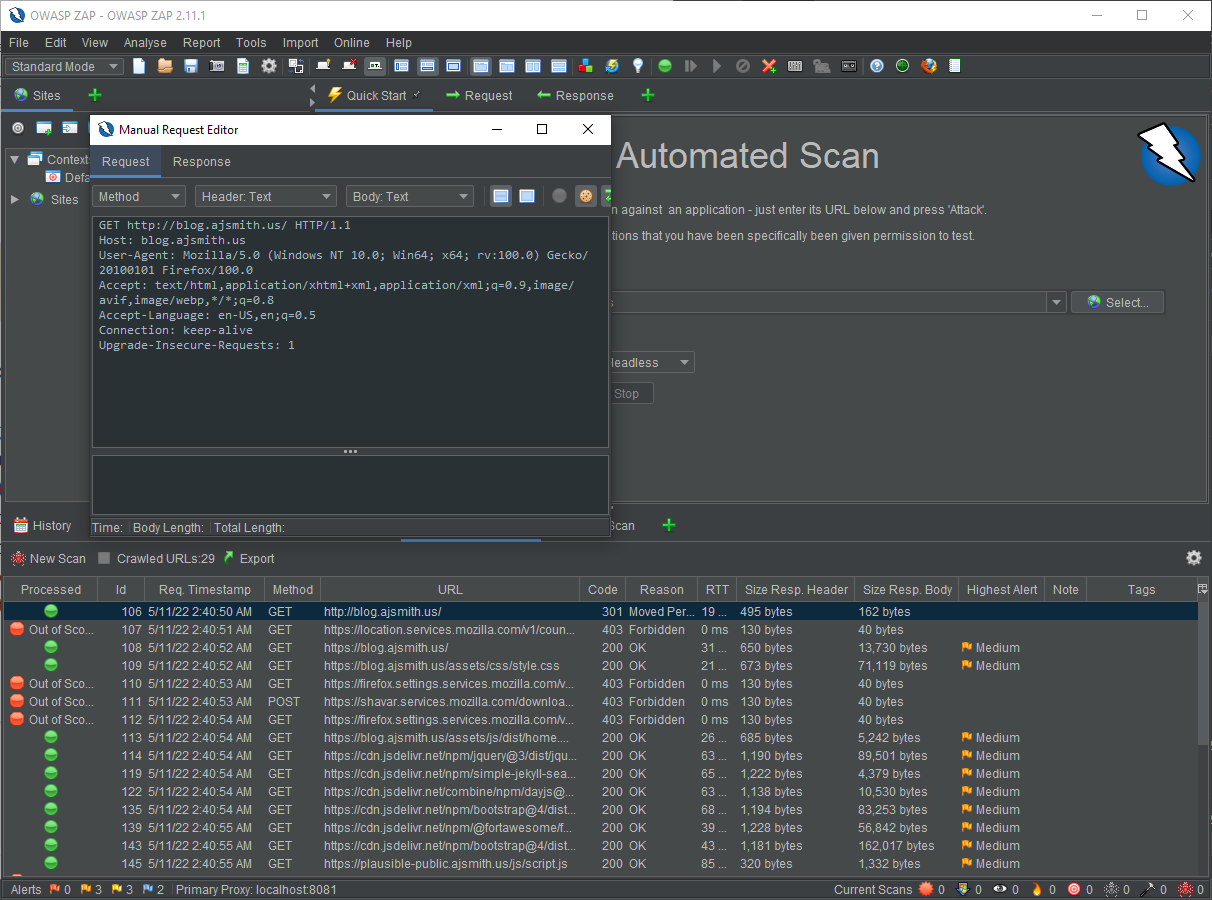Viewport: 1212px width, 900px height.
Task: Open the Analyse menu
Action: 145,42
